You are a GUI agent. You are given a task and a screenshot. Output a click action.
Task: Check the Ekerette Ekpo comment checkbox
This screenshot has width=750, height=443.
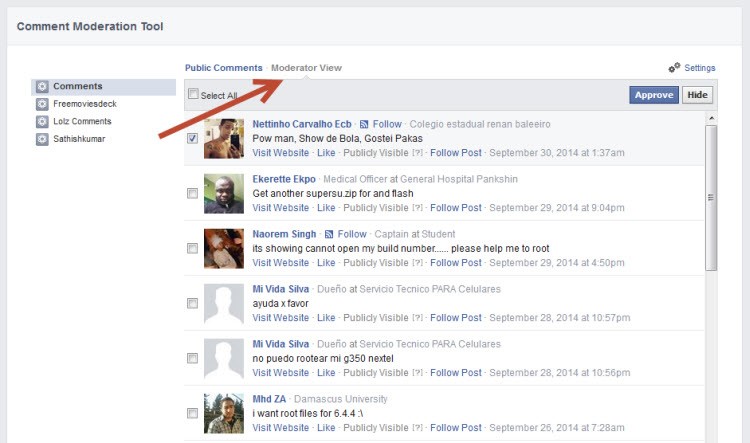click(192, 193)
